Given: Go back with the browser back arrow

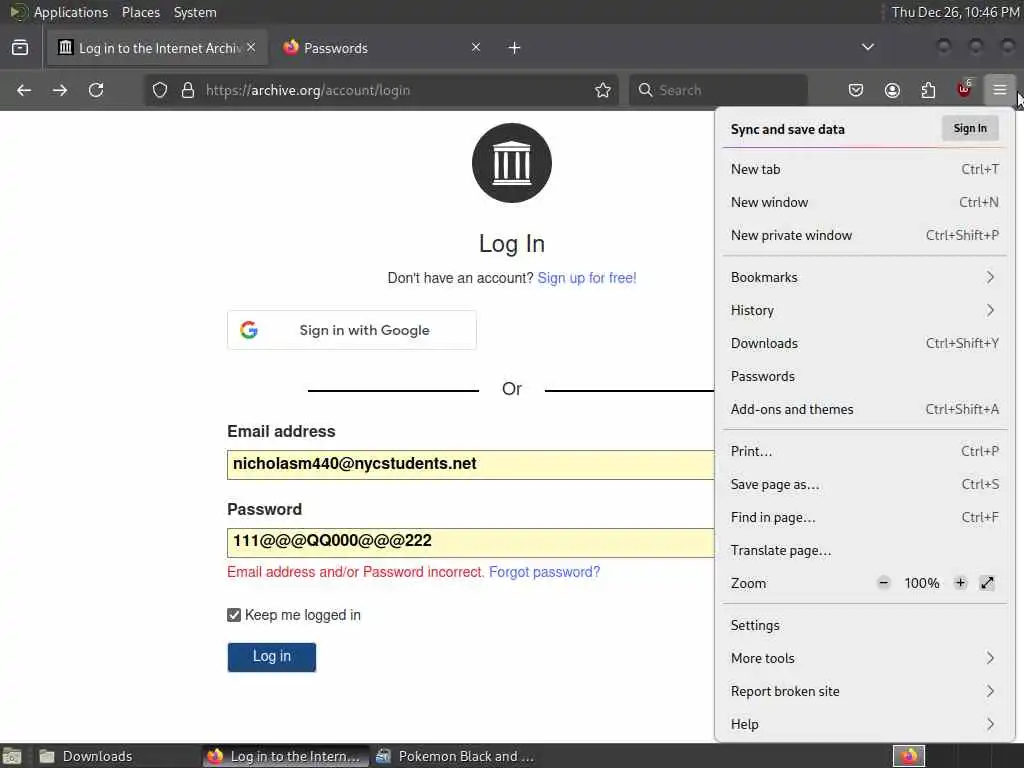Looking at the screenshot, I should (x=24, y=90).
